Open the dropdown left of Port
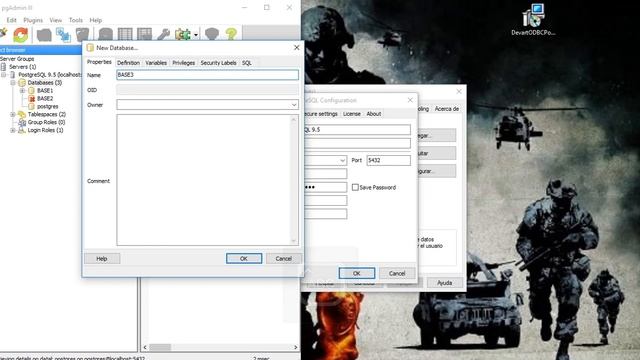640x360 pixels. coord(342,160)
